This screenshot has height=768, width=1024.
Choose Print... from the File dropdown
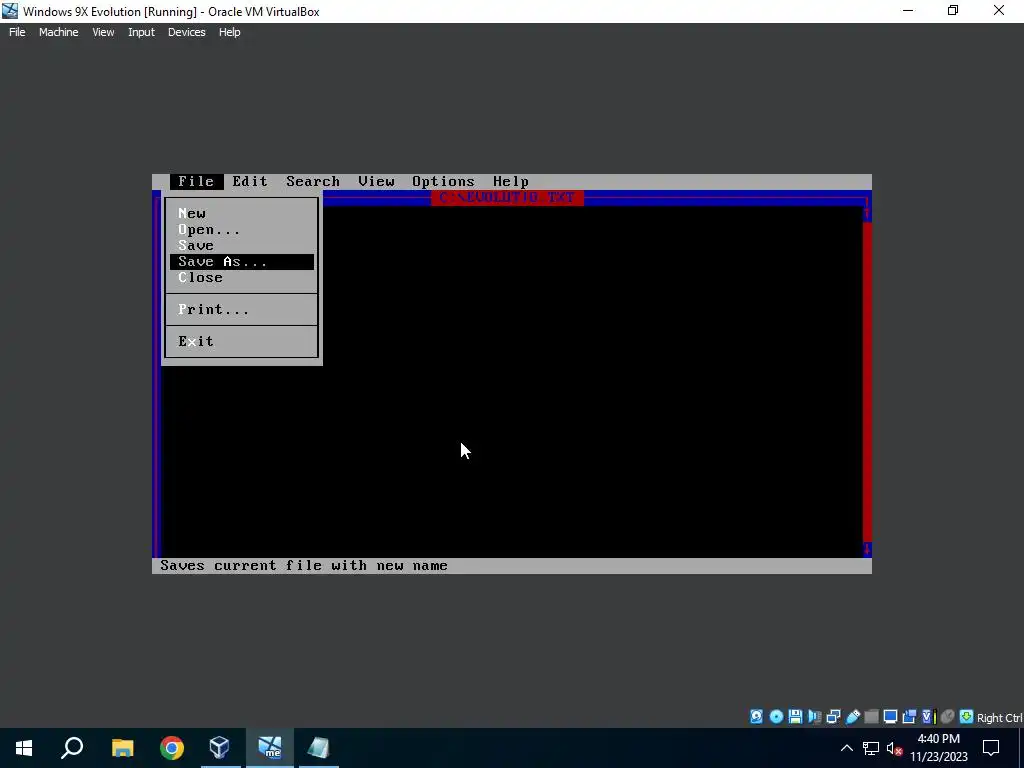242,310
